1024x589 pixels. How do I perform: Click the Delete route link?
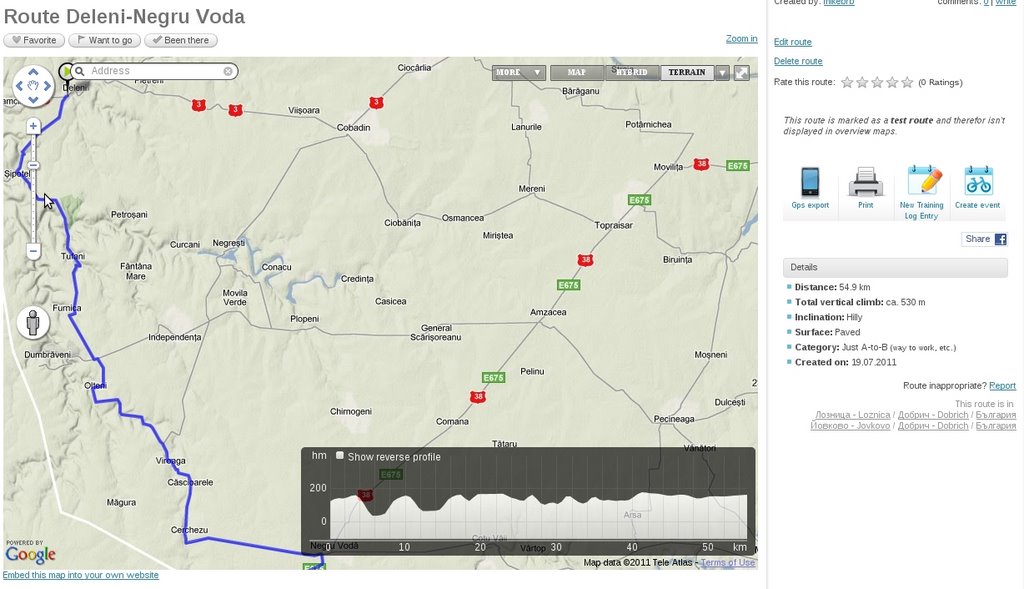[x=798, y=61]
